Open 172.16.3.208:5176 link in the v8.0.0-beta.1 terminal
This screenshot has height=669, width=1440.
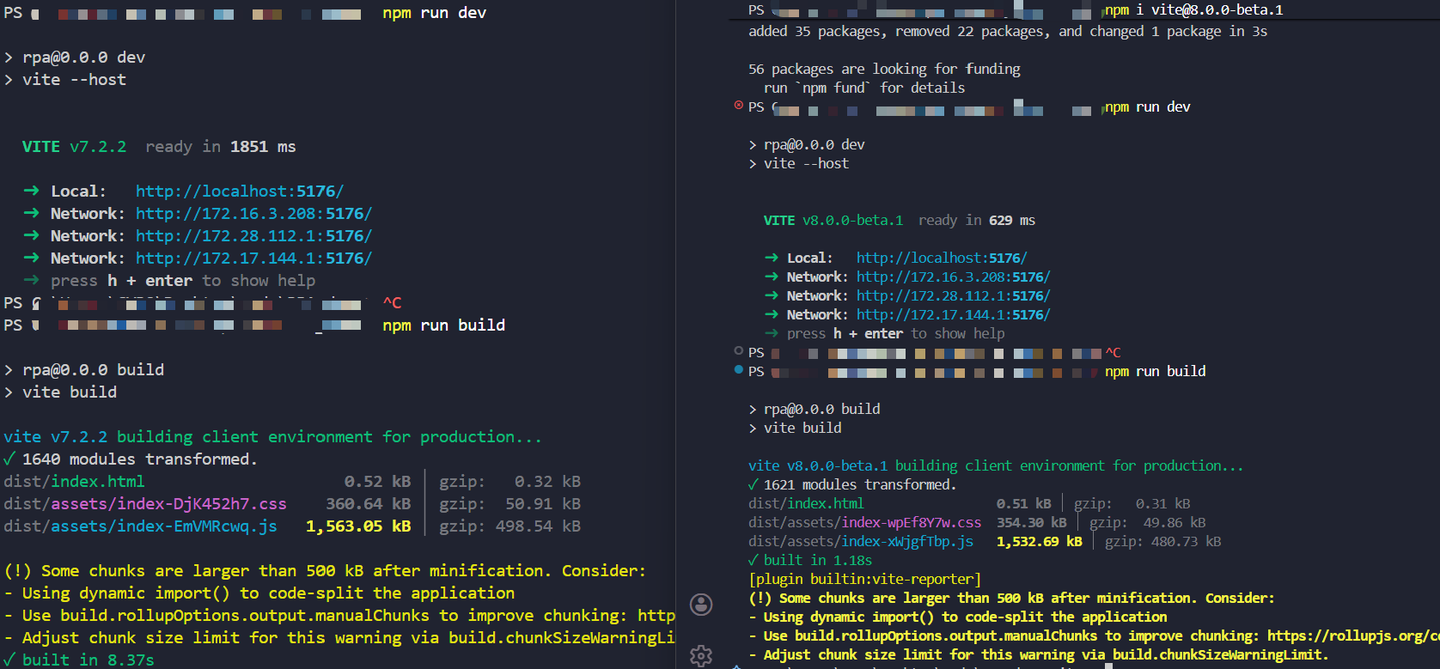coord(953,277)
